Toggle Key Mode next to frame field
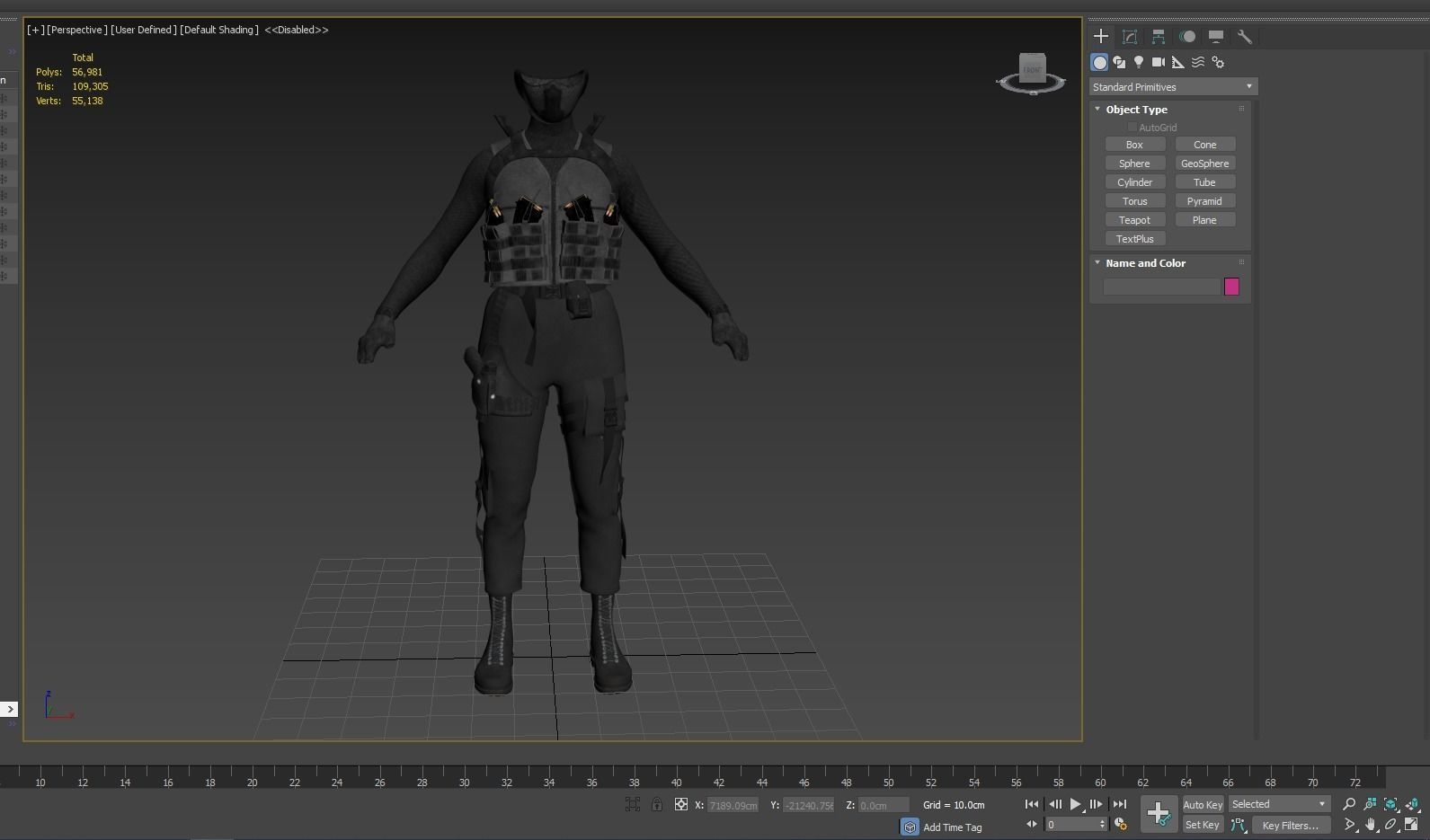This screenshot has width=1430, height=840. pos(1032,824)
